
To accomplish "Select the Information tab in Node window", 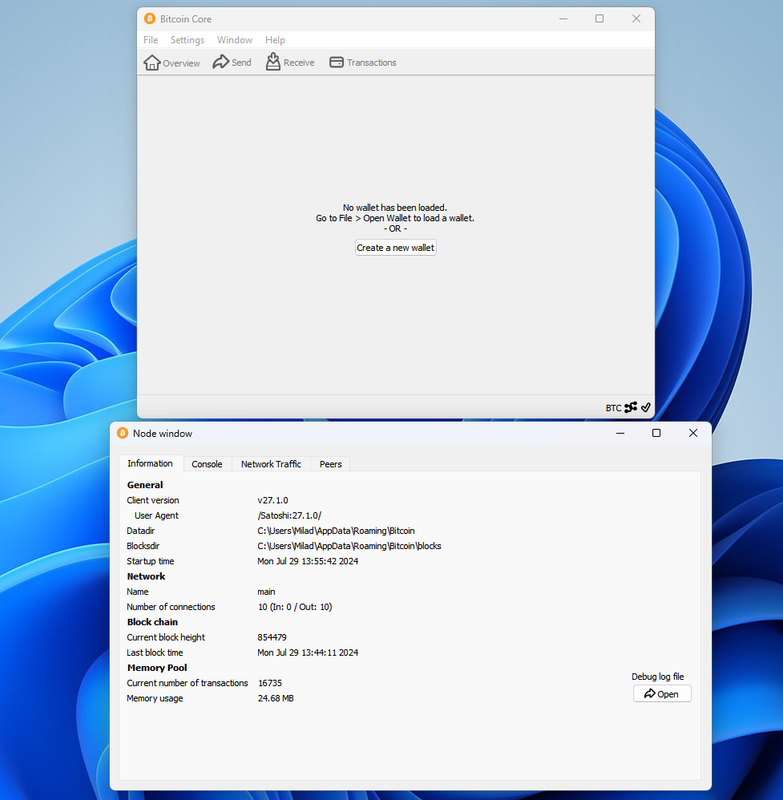I will [x=150, y=463].
